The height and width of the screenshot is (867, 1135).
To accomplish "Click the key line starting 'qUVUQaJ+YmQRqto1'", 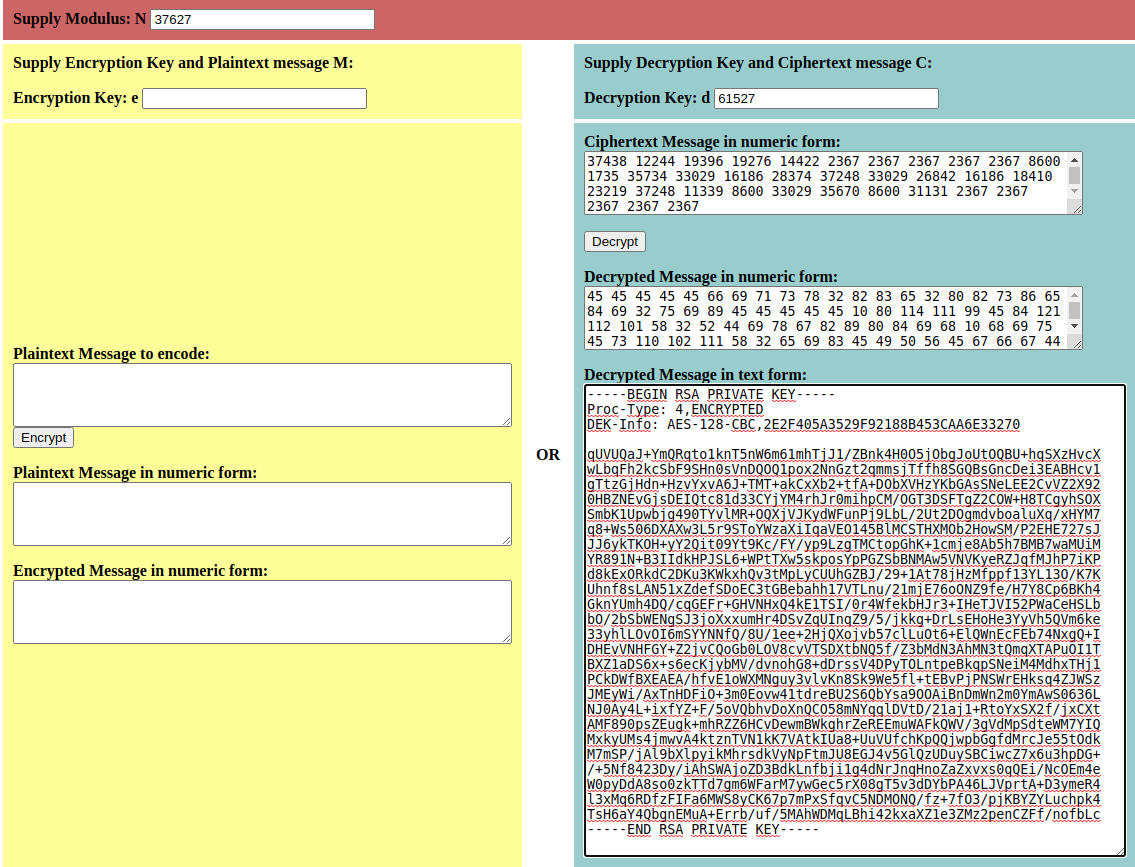I will pos(843,454).
